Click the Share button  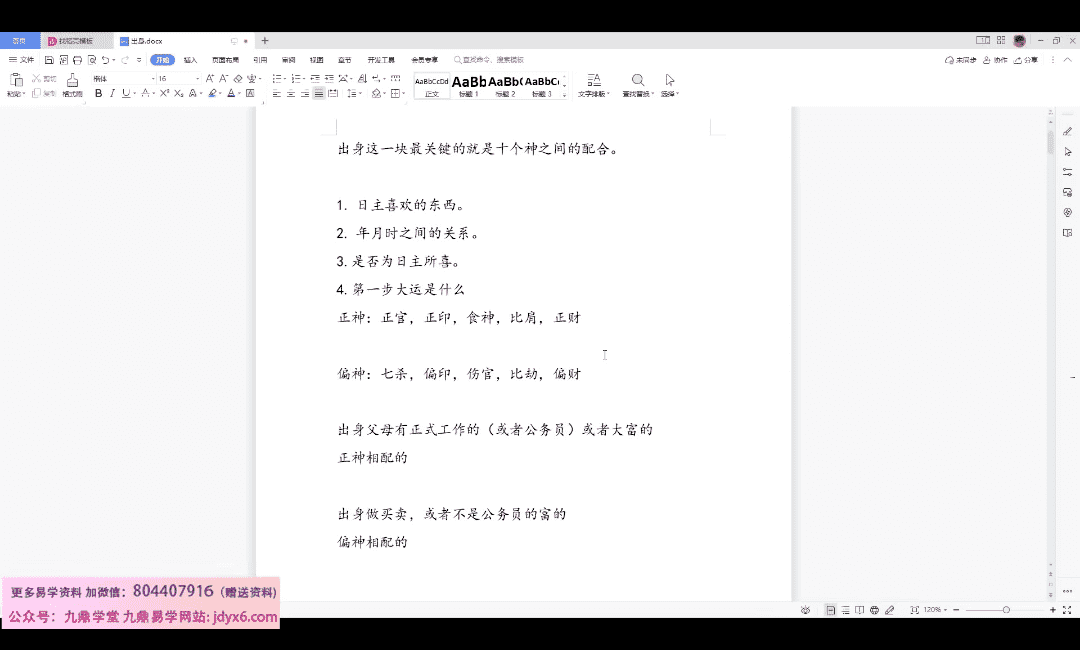pos(1027,60)
